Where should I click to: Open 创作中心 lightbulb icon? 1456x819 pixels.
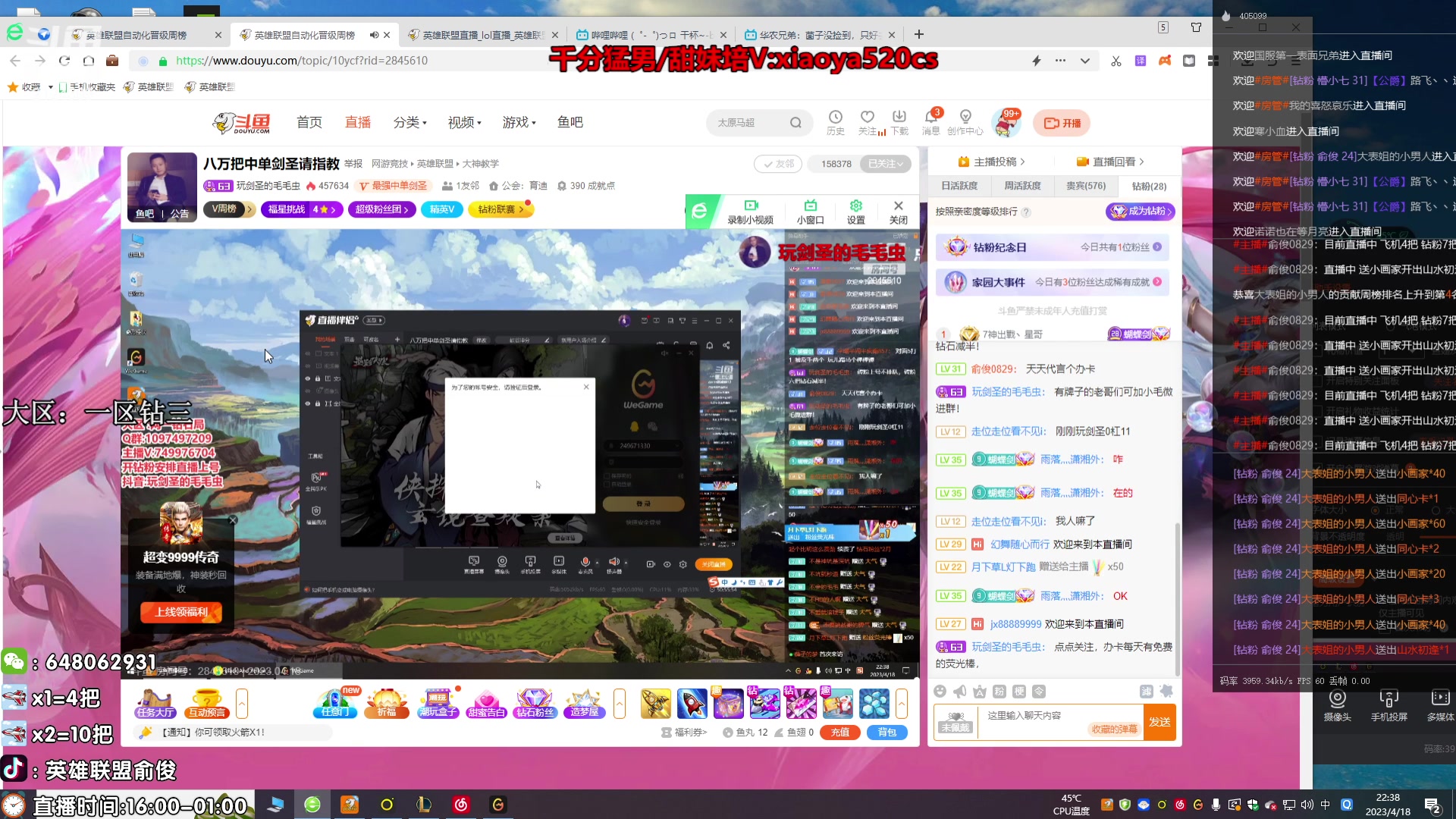pos(965,121)
